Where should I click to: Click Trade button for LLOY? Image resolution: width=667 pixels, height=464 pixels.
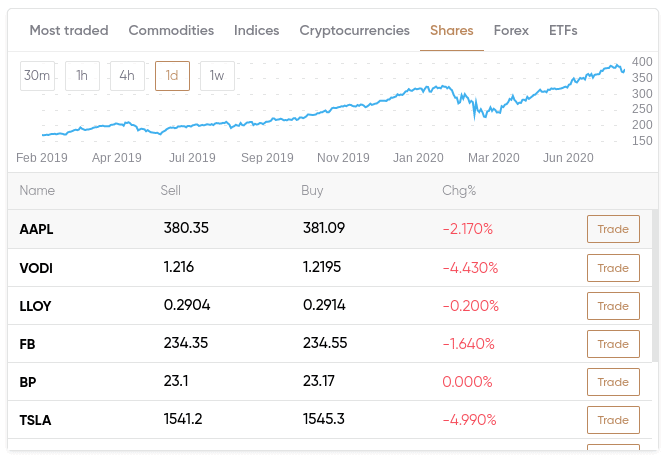pyautogui.click(x=613, y=306)
